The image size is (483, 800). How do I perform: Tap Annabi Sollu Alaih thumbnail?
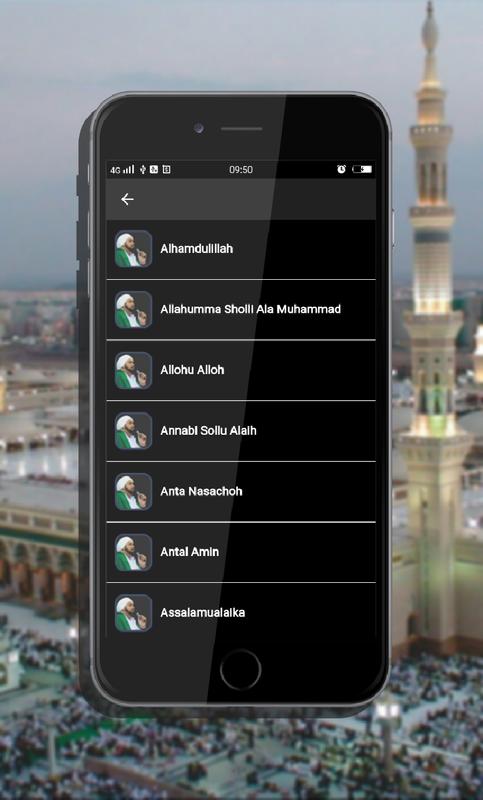pyautogui.click(x=133, y=431)
